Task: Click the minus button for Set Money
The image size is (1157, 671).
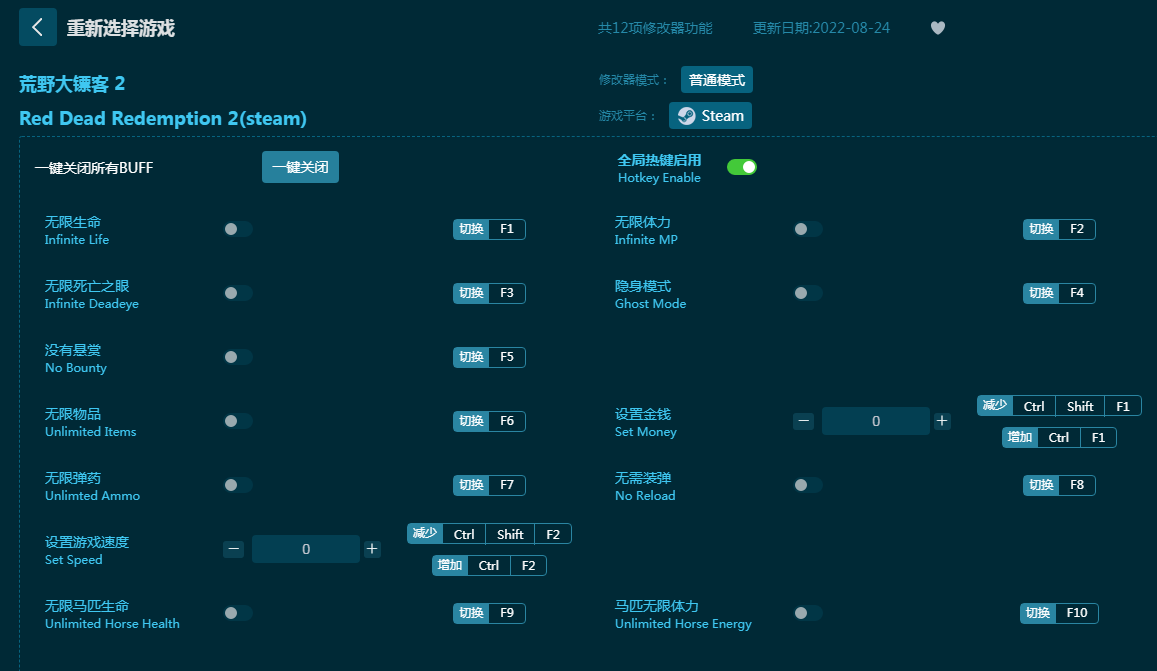Action: point(804,421)
